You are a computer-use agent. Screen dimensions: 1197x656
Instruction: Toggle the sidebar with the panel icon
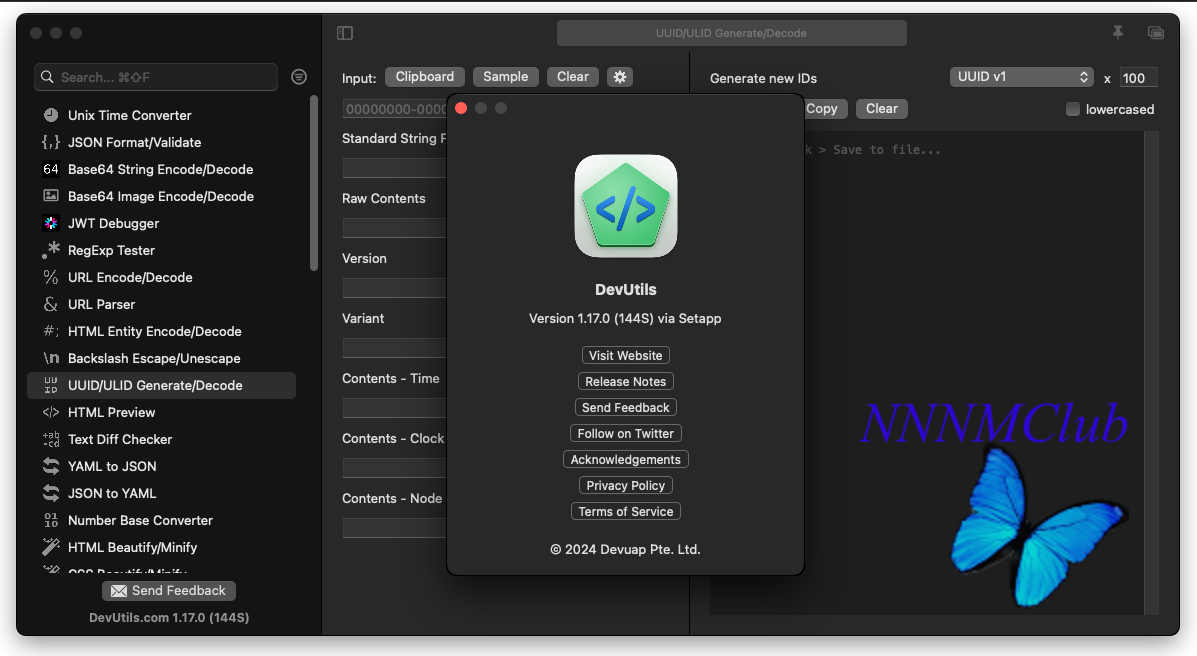tap(345, 33)
